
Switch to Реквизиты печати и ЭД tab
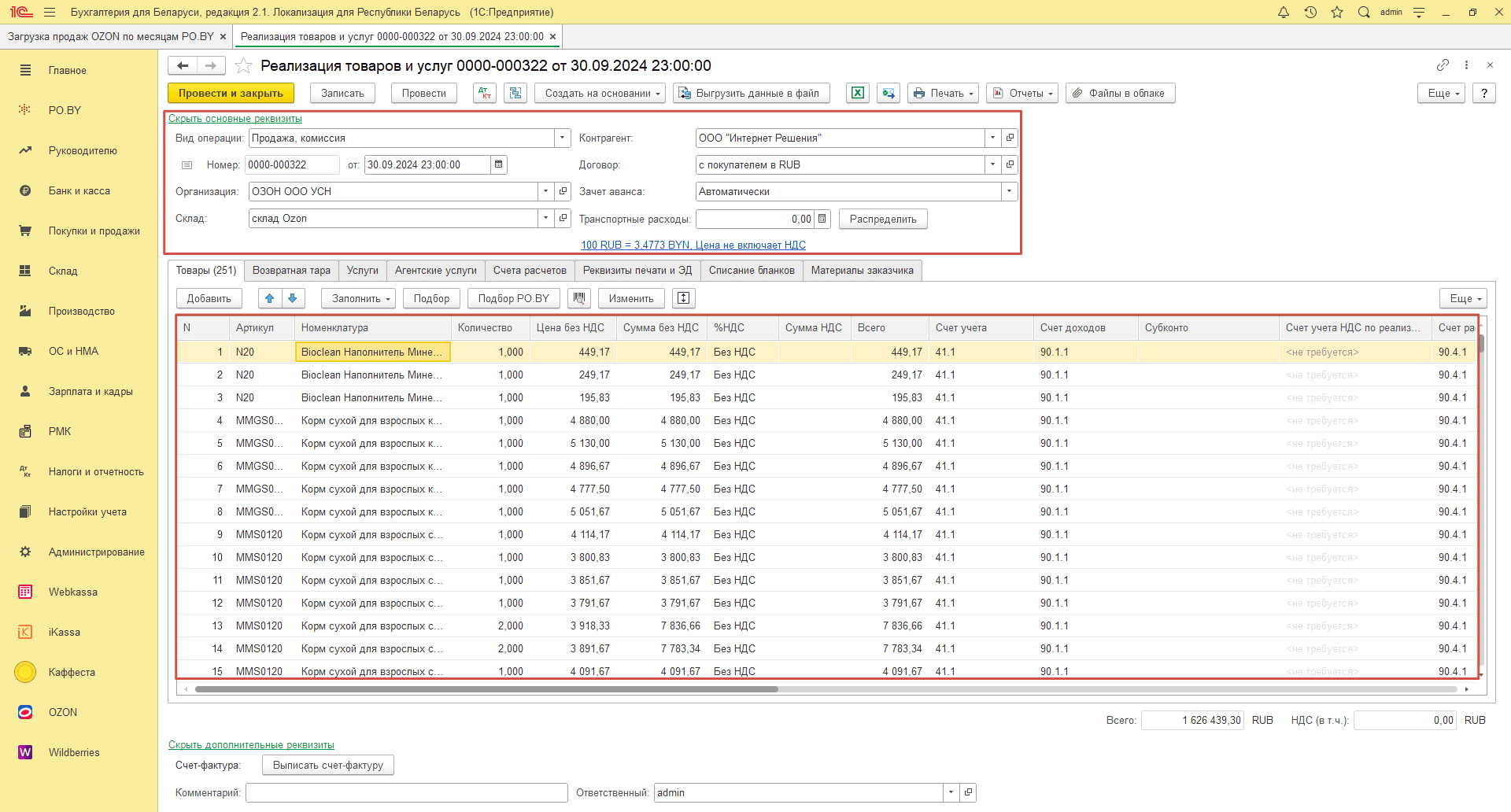[x=637, y=270]
